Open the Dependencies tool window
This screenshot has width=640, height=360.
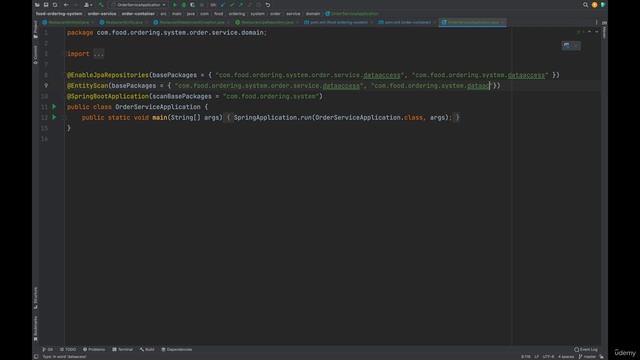click(x=177, y=349)
